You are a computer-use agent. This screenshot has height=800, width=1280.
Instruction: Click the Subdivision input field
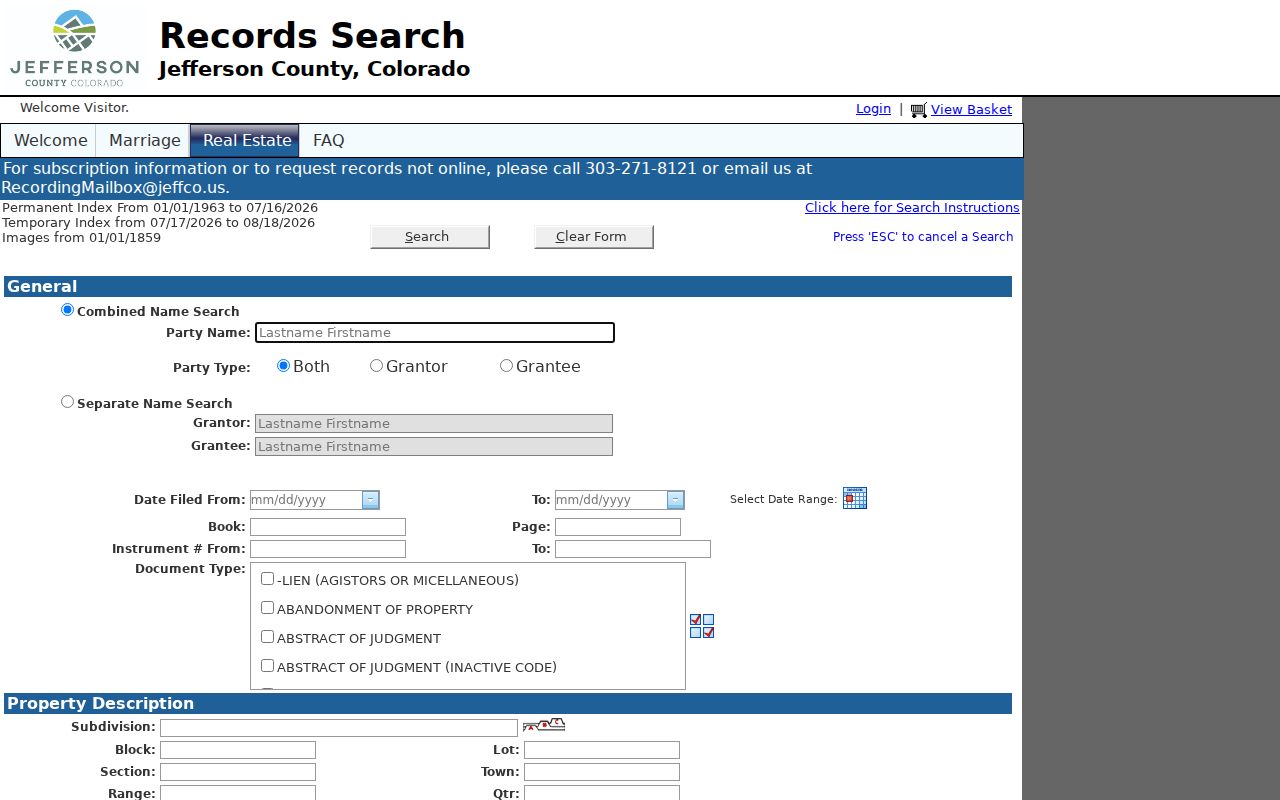point(339,728)
